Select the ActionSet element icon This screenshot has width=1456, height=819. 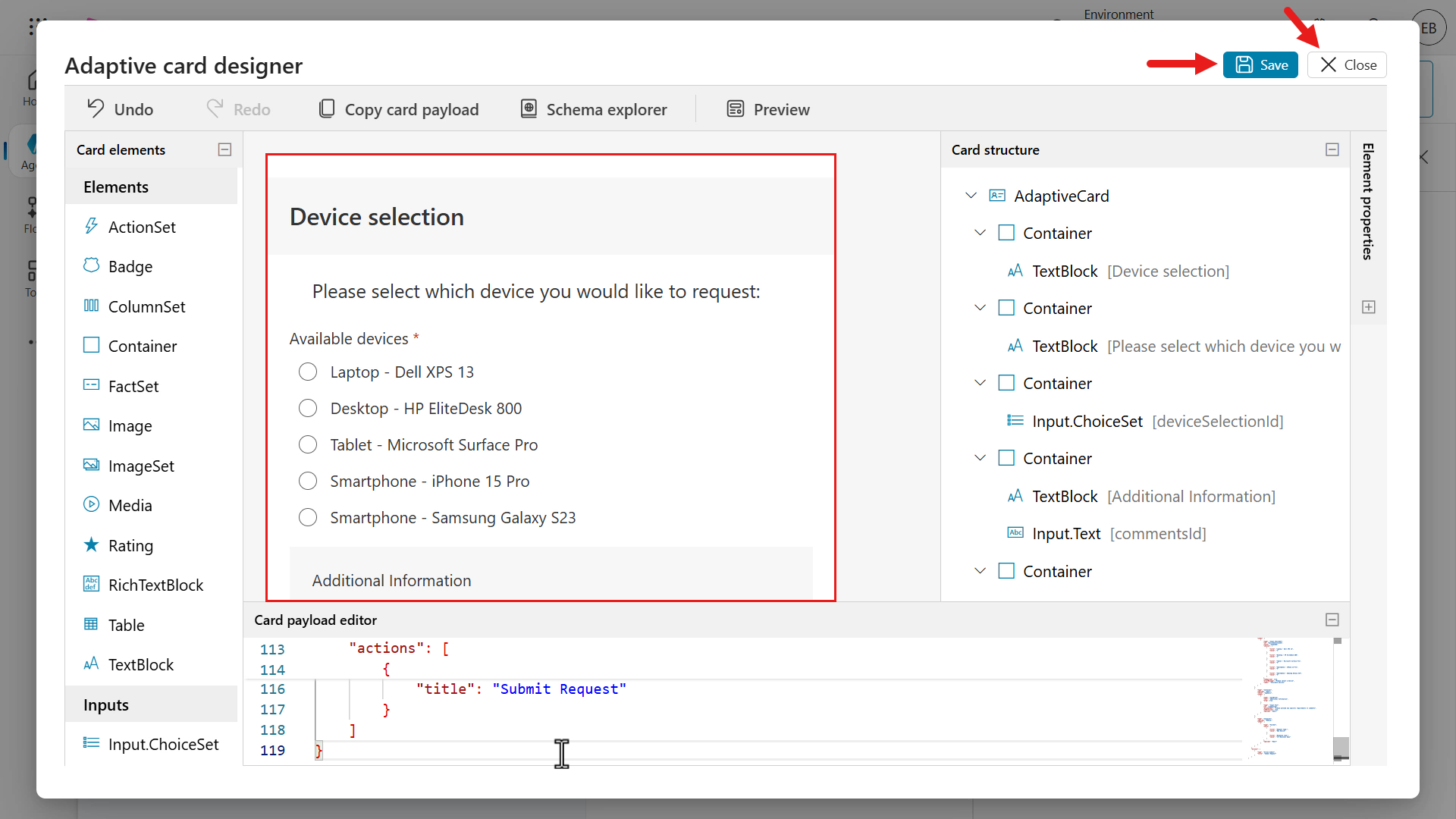[91, 226]
